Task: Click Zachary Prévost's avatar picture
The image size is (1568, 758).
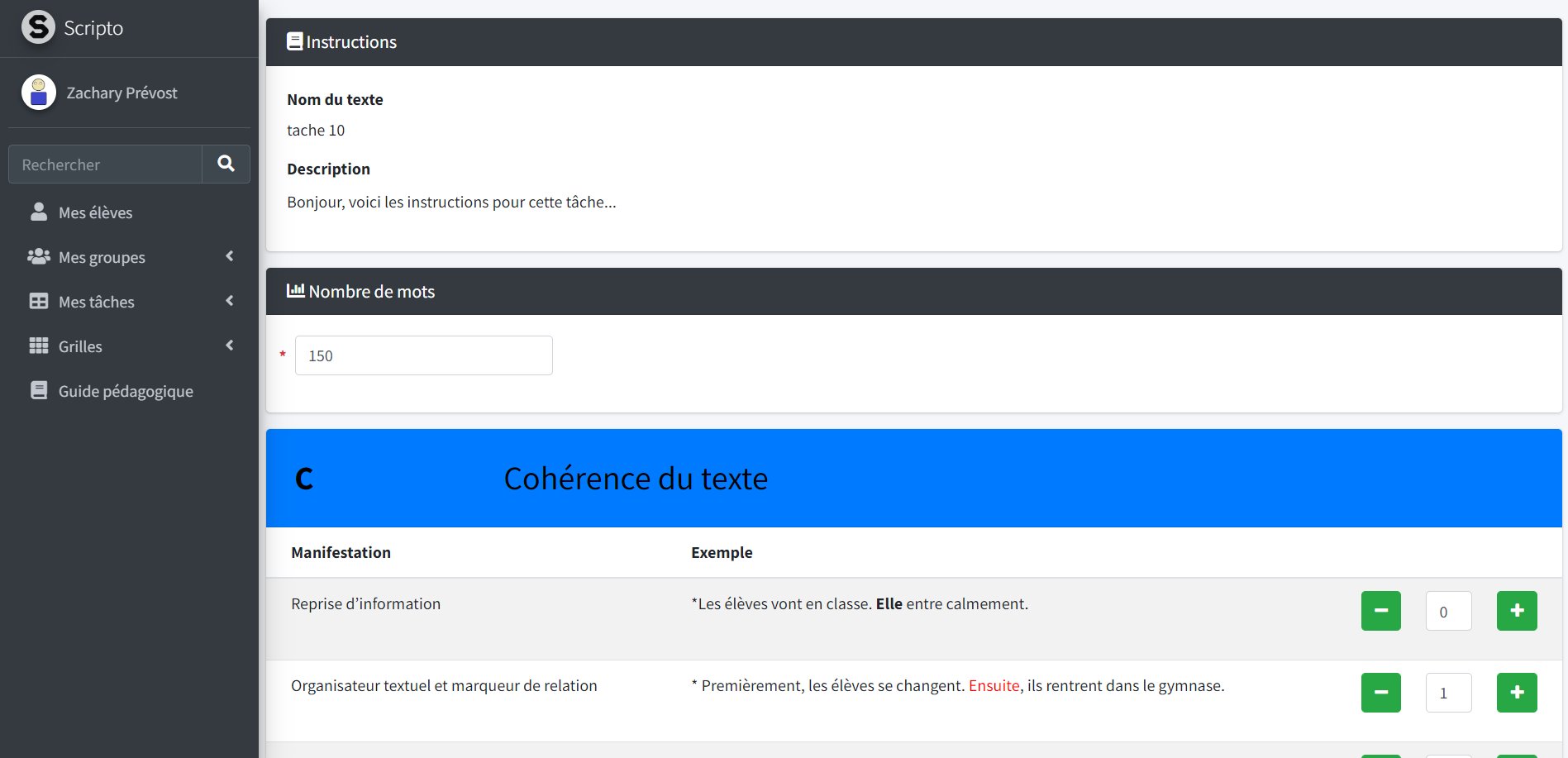Action: click(38, 93)
